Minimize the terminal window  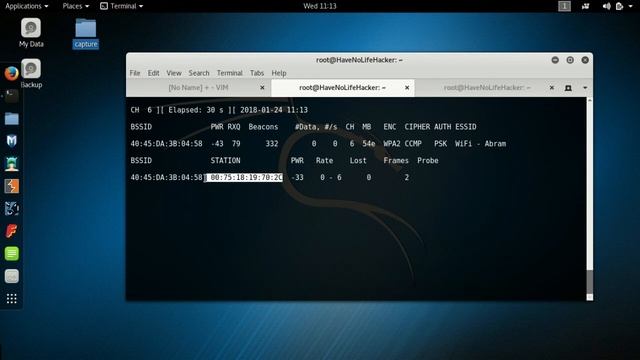coord(555,60)
